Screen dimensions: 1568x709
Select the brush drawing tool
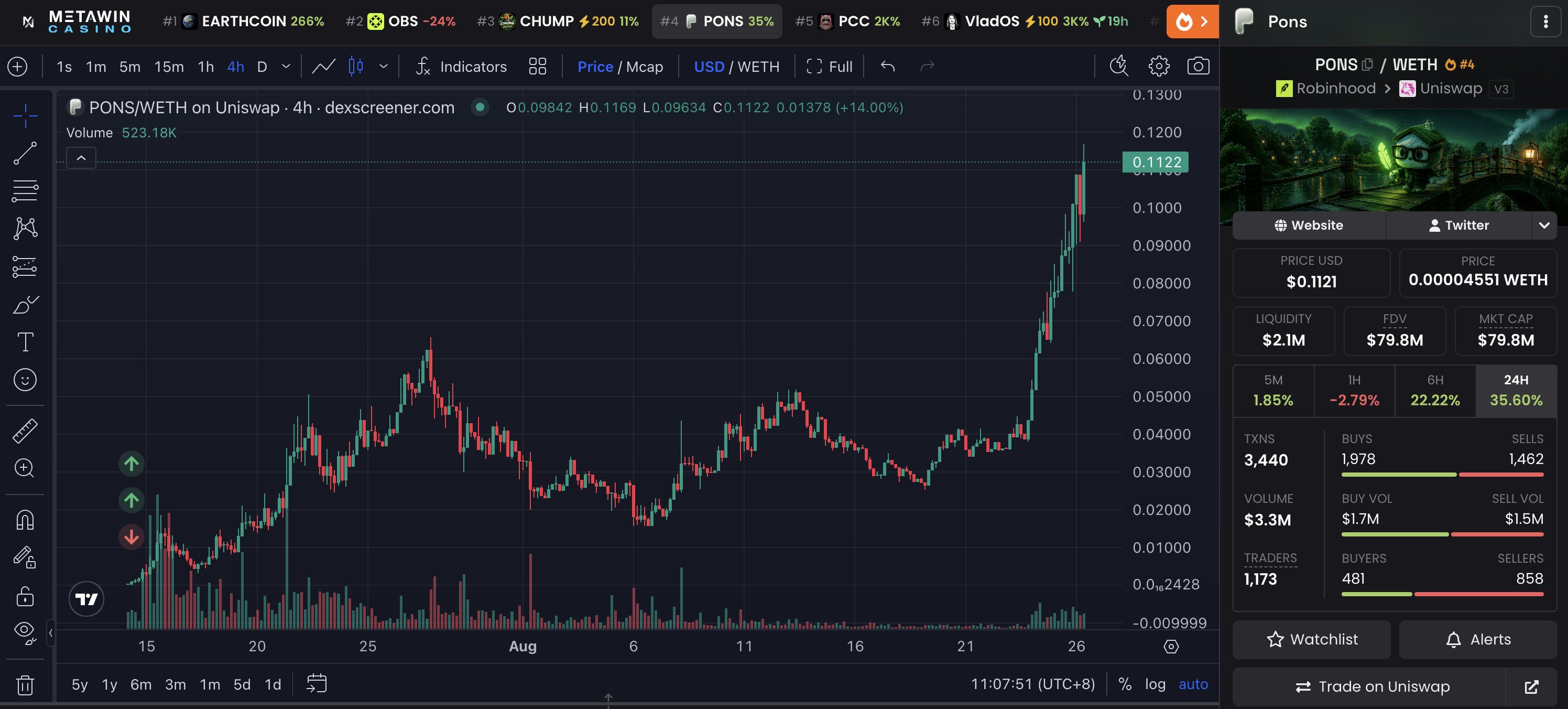pos(25,304)
